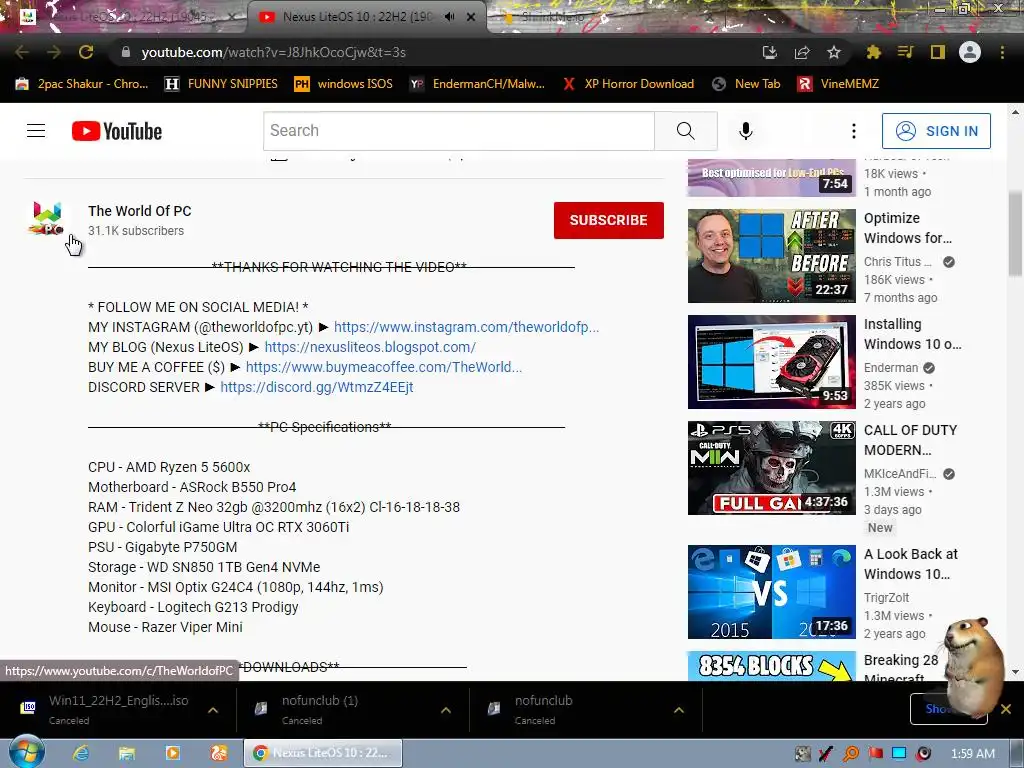The width and height of the screenshot is (1024, 768).
Task: Open The World Of PC channel name
Action: (x=140, y=211)
